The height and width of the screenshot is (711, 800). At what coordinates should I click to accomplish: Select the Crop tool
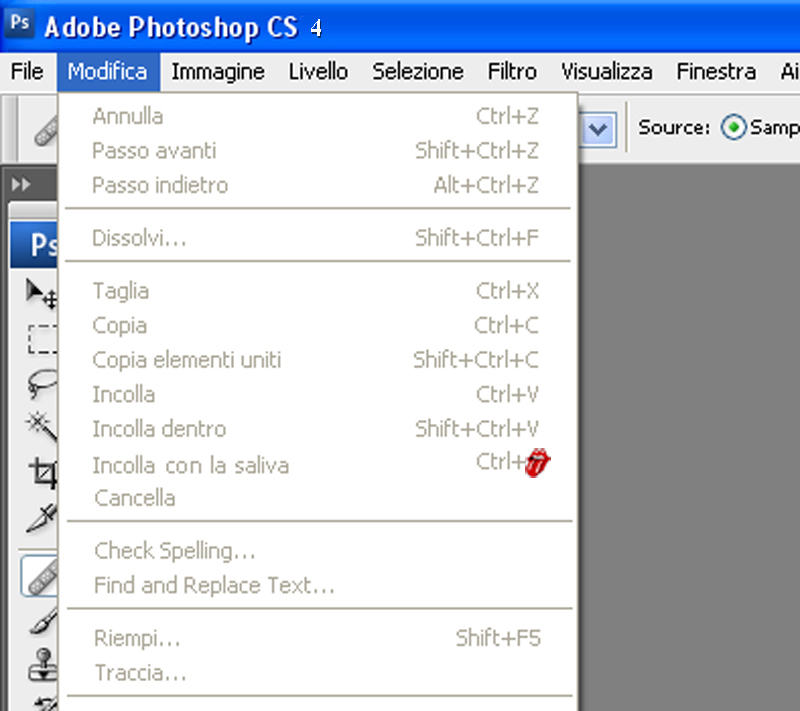coord(43,472)
